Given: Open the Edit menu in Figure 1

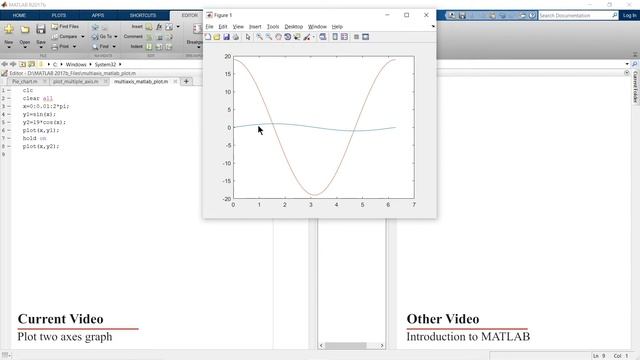Looking at the screenshot, I should pyautogui.click(x=223, y=27).
